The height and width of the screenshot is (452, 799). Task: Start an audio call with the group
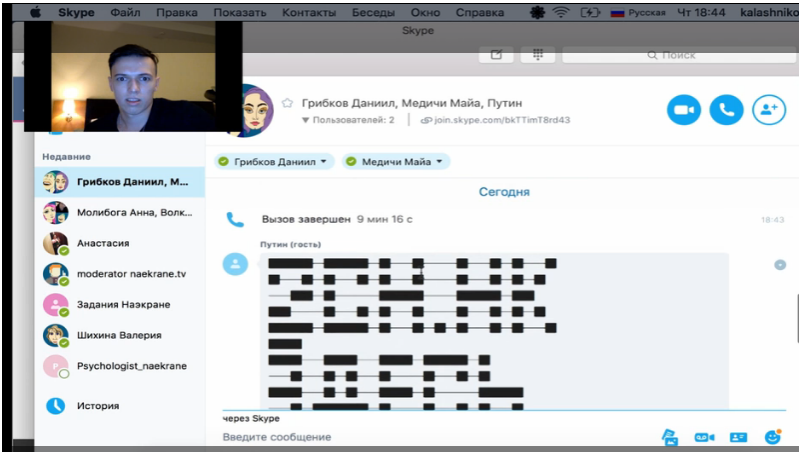726,110
